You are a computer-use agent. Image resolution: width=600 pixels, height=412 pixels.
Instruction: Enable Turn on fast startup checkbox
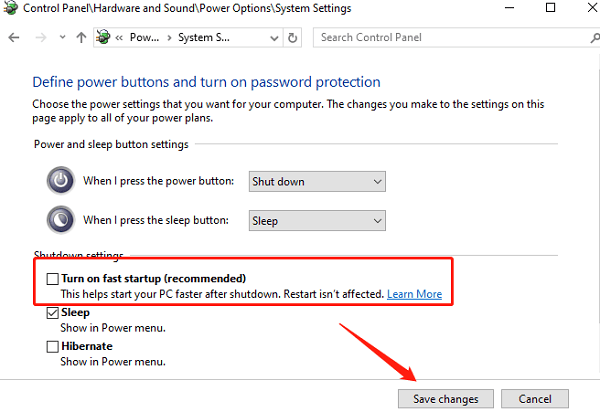point(52,279)
